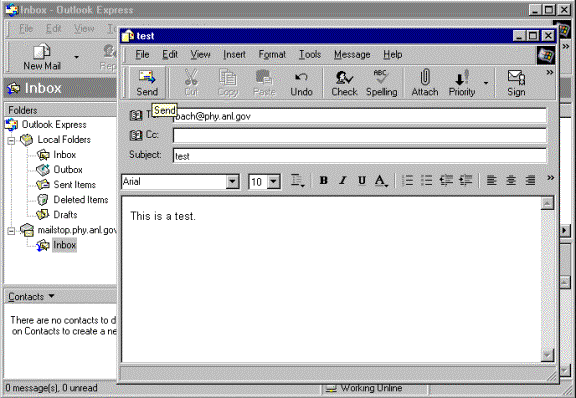The image size is (576, 398).
Task: Select the Sent Items folder
Action: tap(74, 184)
